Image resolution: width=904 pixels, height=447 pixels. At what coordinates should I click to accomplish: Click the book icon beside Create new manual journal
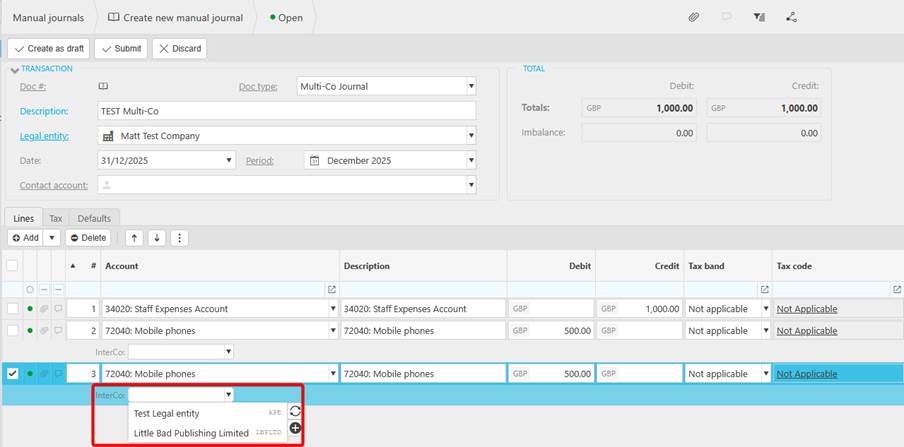tap(114, 17)
